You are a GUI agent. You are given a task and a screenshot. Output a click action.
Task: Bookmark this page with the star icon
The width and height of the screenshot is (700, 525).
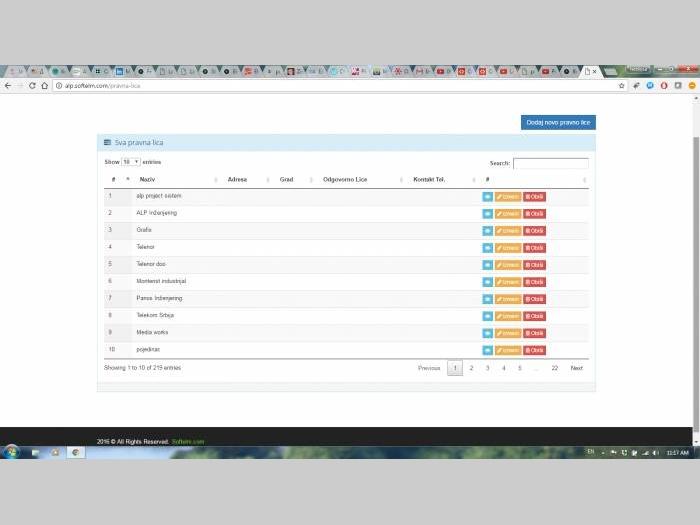coord(621,86)
